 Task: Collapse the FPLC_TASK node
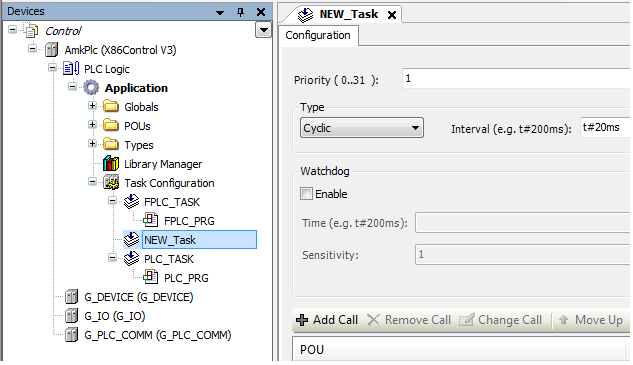click(112, 201)
